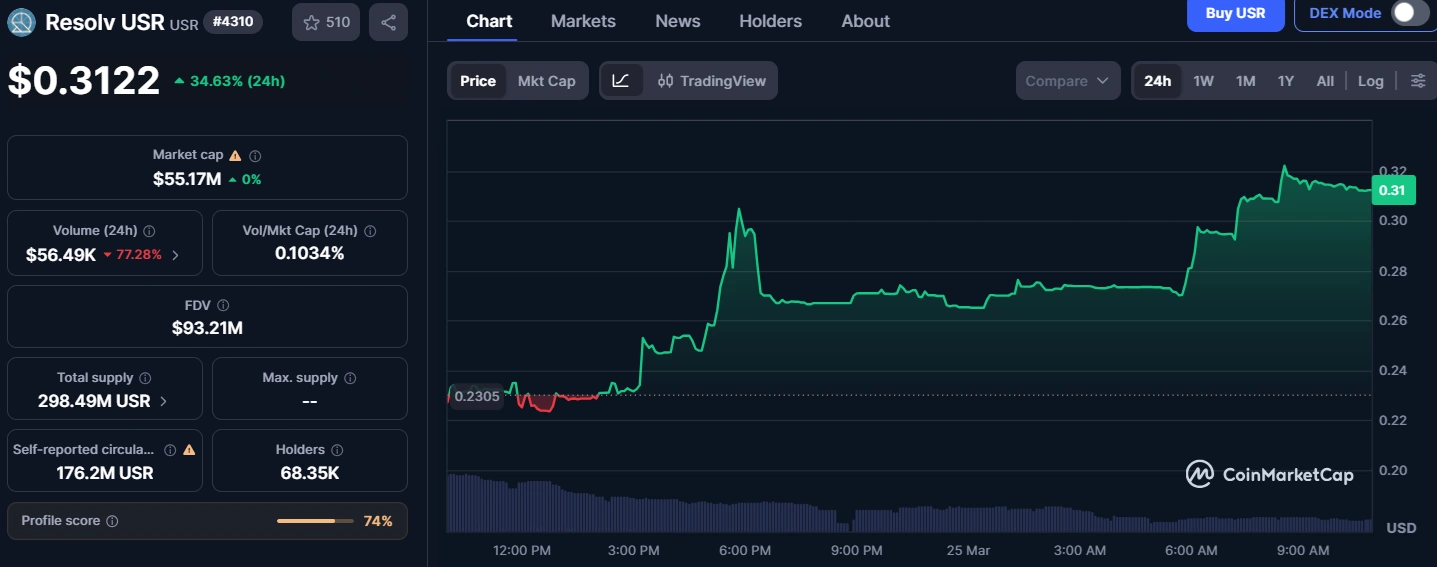Set chart range to 1M
This screenshot has width=1437, height=567.
tap(1245, 81)
